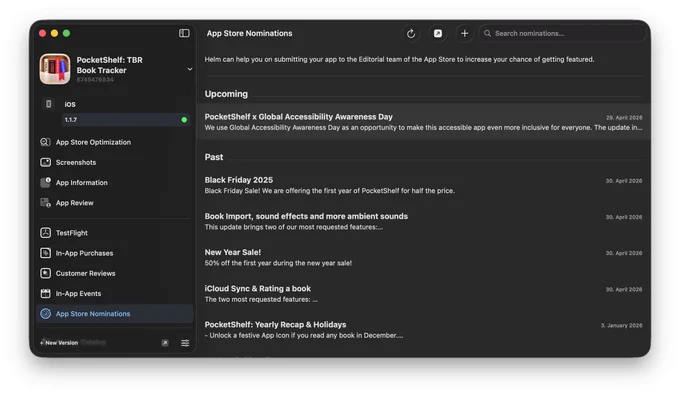Screen dimensions: 680x396
Task: Open sidebar settings sliders icon
Action: point(185,343)
